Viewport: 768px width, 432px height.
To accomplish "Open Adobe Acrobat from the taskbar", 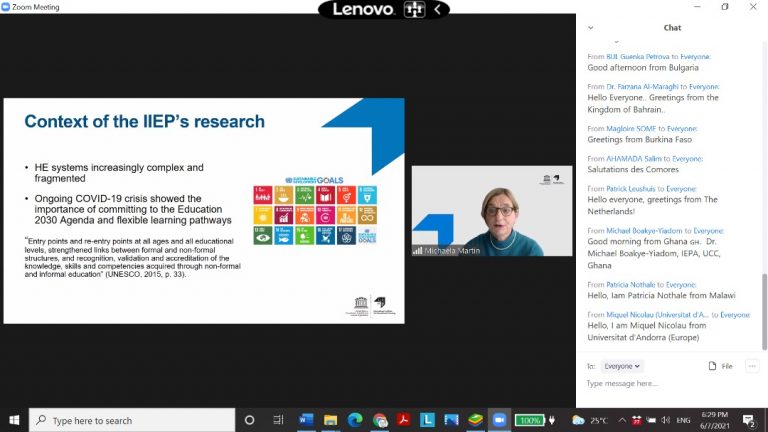I will coord(404,420).
